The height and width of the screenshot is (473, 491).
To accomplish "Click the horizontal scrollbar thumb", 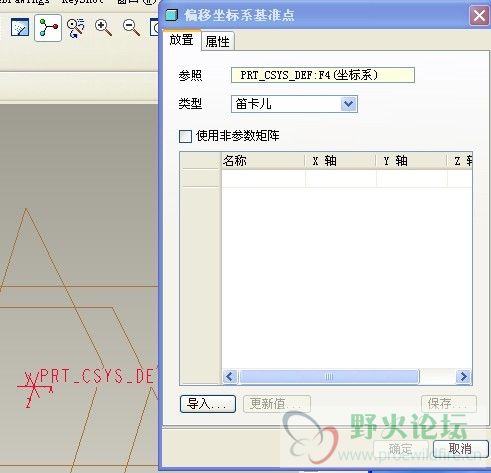I will [x=329, y=377].
